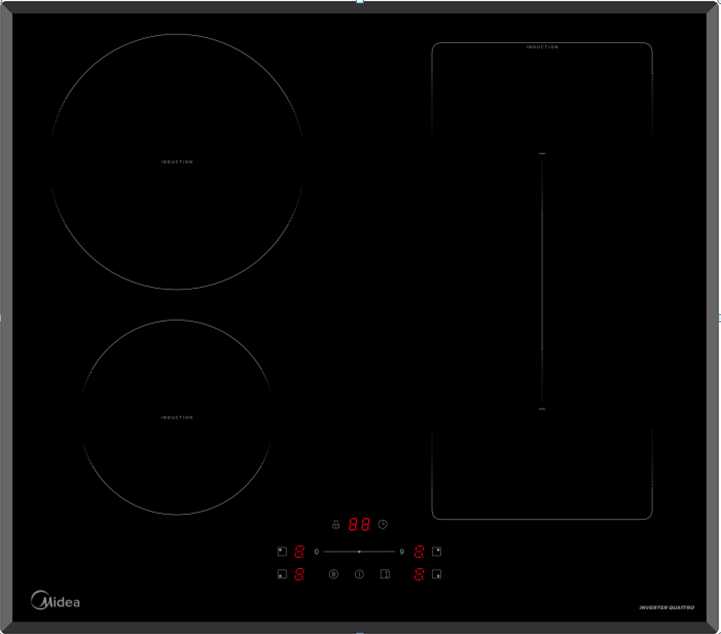Screen dimensions: 721x634
Task: Tap the middle of the power slider
Action: (x=359, y=551)
